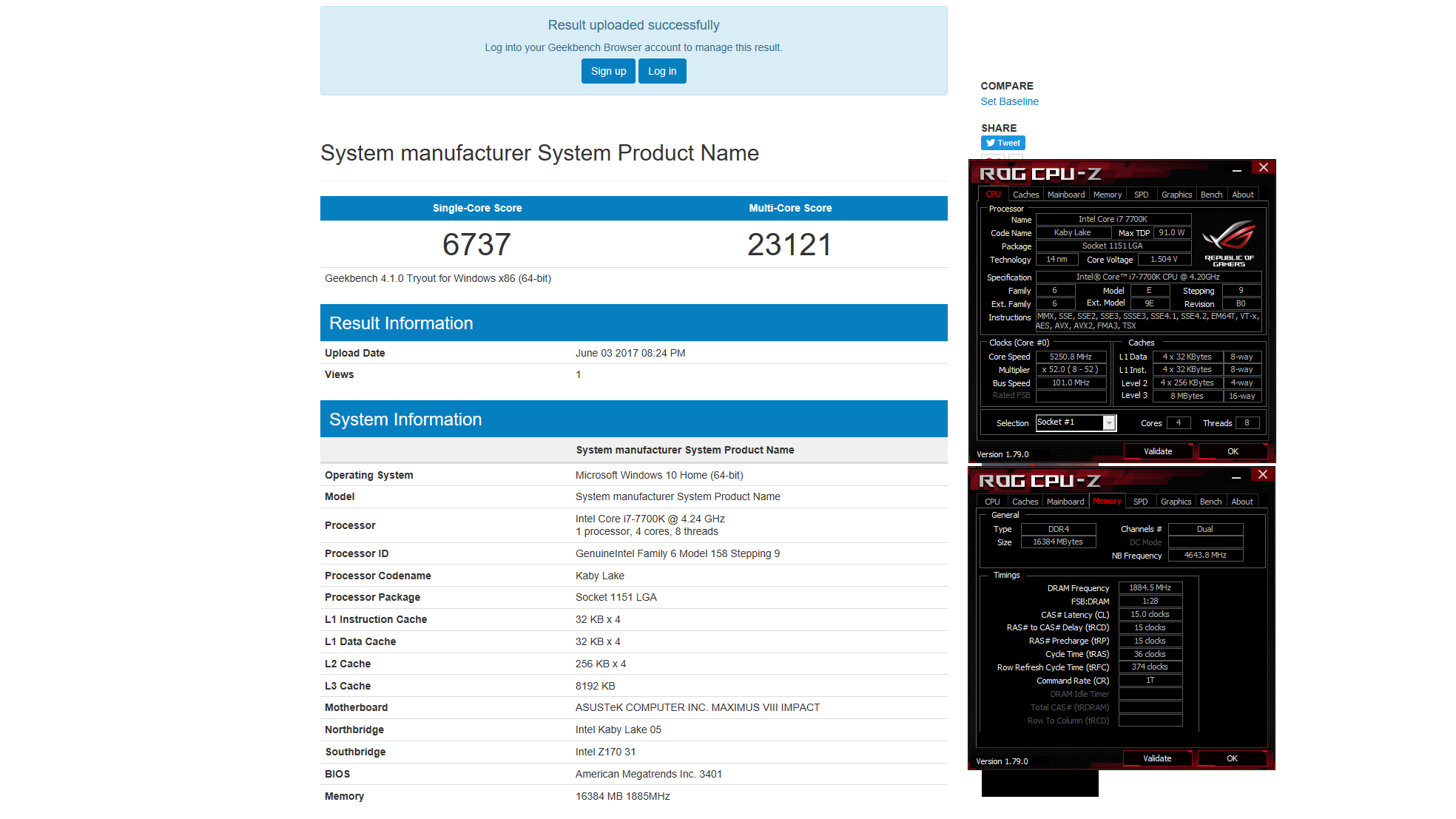Image resolution: width=1456 pixels, height=819 pixels.
Task: Open Caches tab in lower CPU-Z window
Action: [1025, 502]
